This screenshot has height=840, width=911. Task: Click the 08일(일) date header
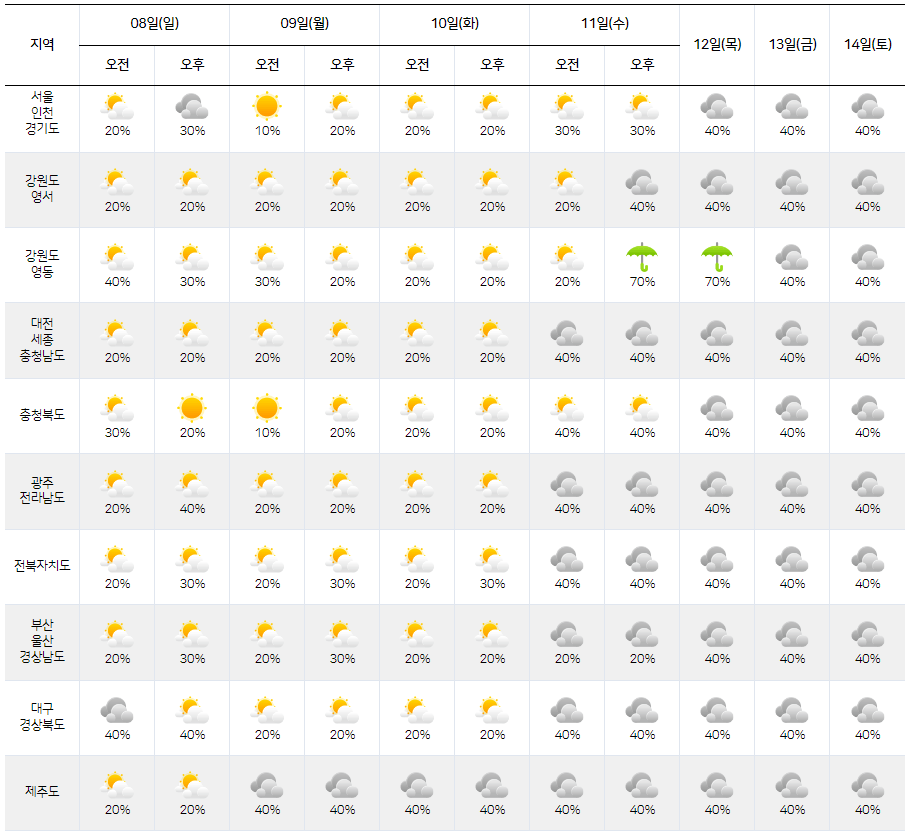coord(155,23)
